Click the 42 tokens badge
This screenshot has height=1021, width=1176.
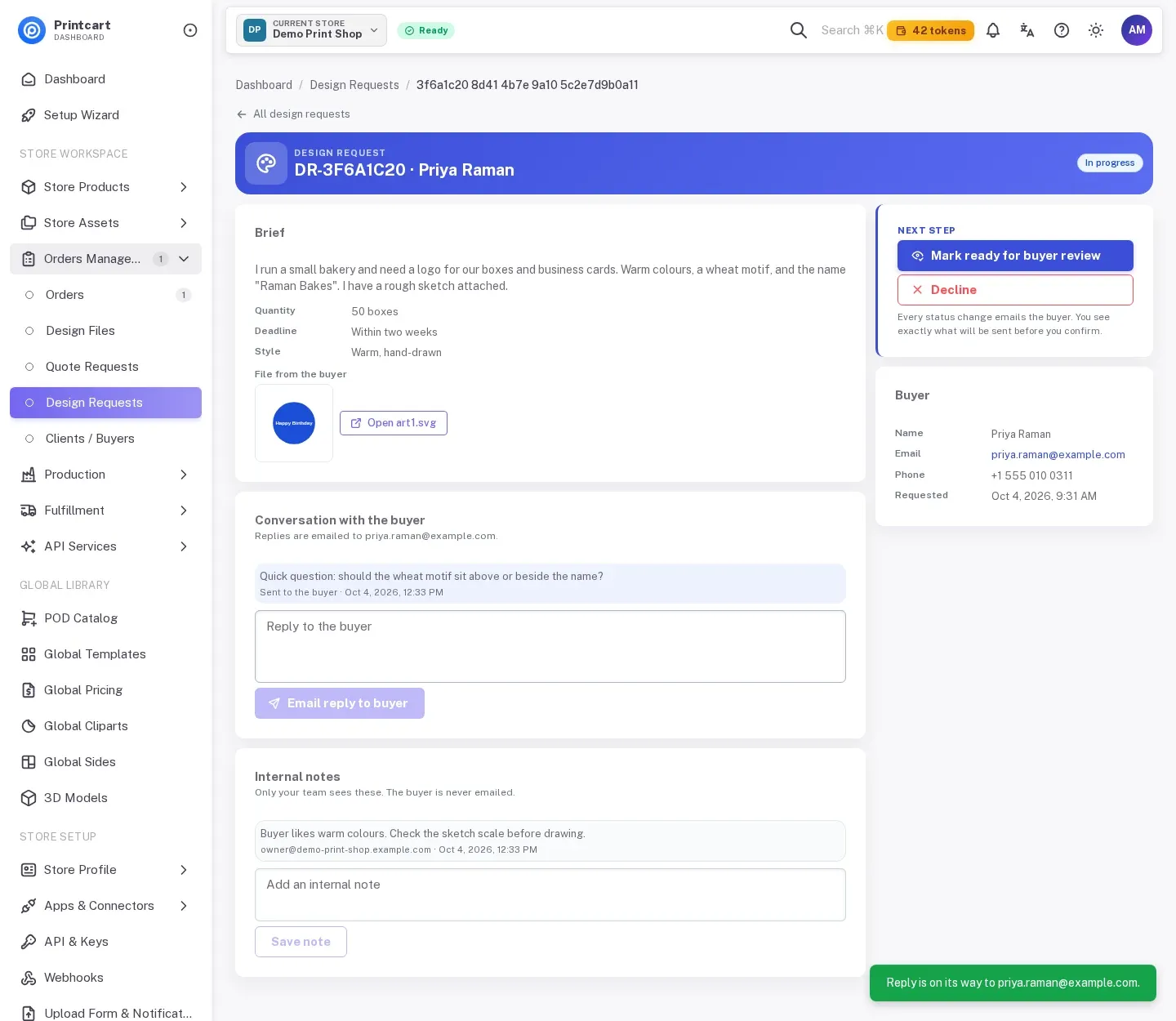[930, 30]
